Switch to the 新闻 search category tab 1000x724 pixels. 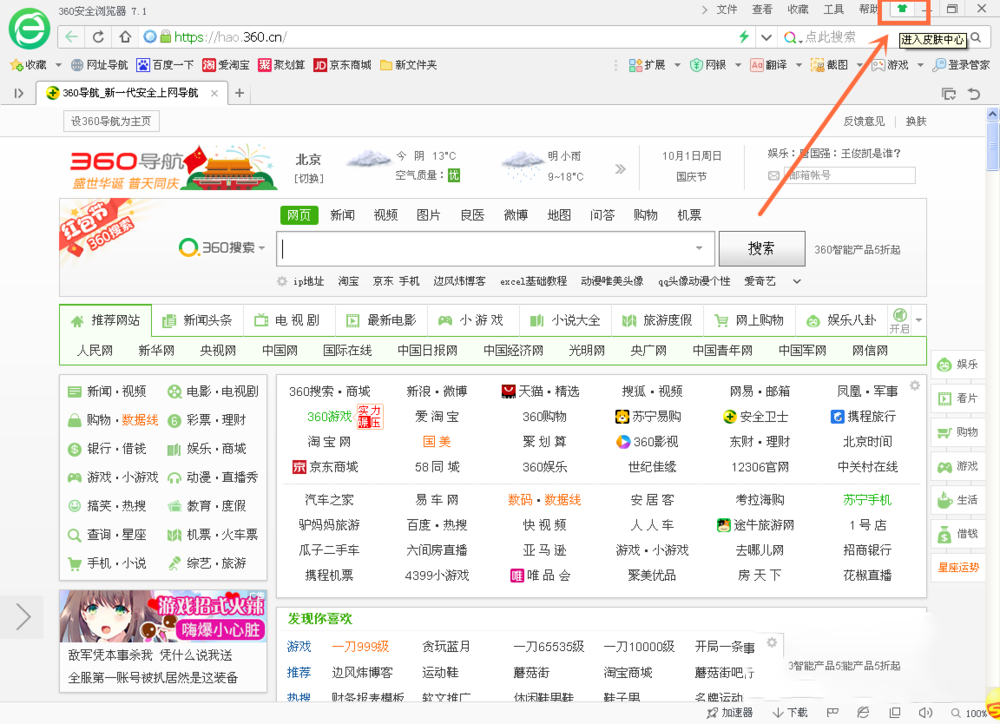pyautogui.click(x=341, y=215)
